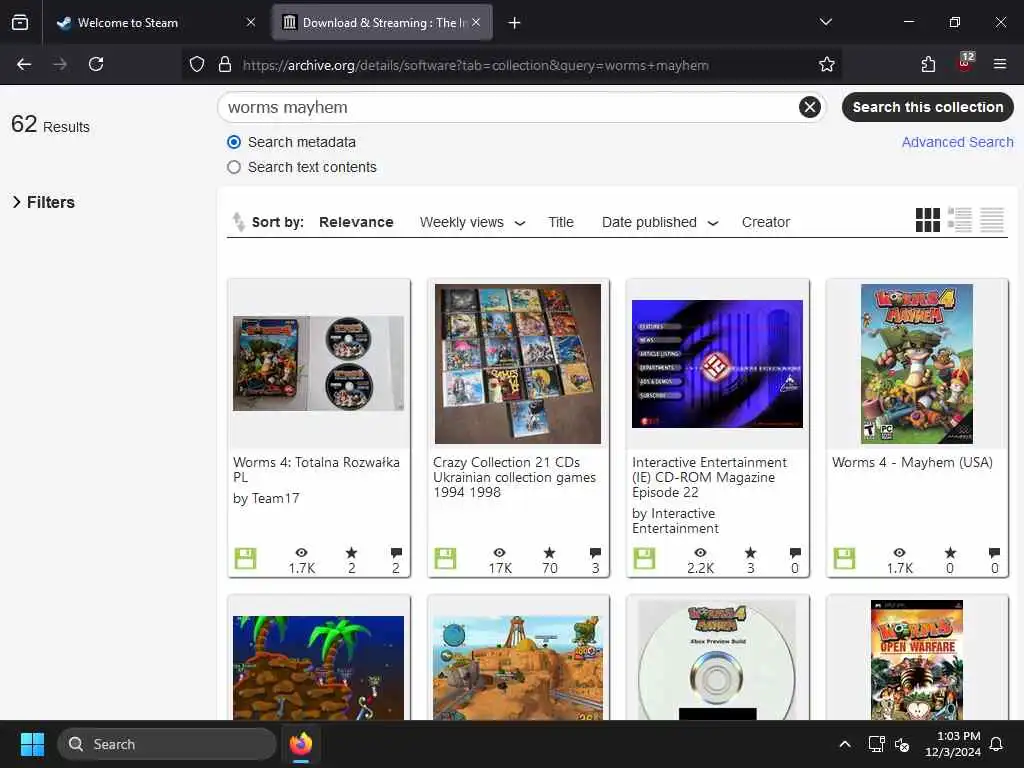This screenshot has height=768, width=1024.
Task: Open Crazy Collection 21 CDs thumbnail
Action: [x=518, y=364]
